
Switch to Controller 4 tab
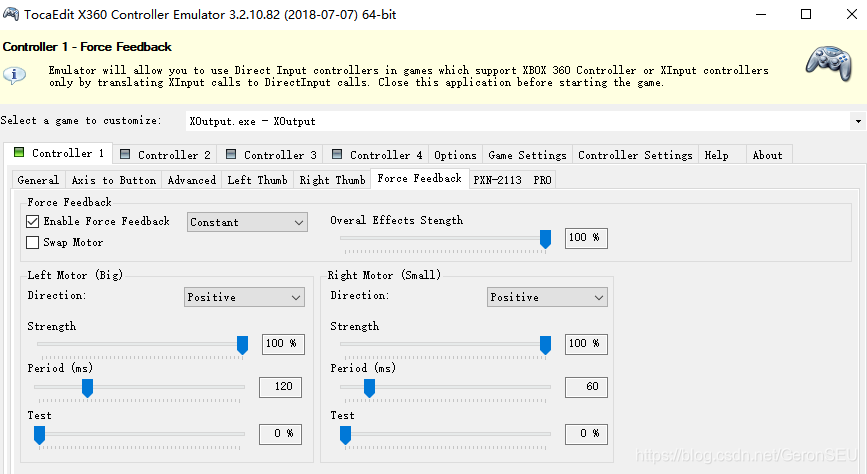377,155
